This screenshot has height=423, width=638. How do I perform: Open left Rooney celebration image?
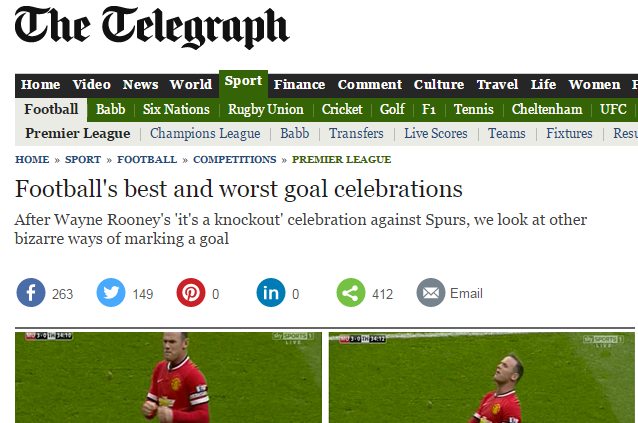tap(168, 377)
